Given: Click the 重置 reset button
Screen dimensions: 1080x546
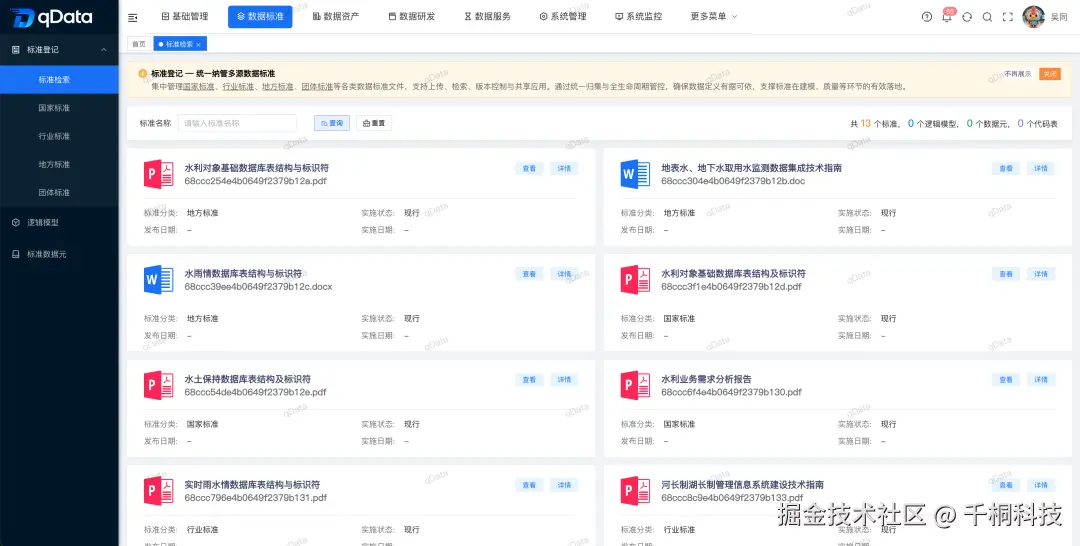Looking at the screenshot, I should [374, 123].
